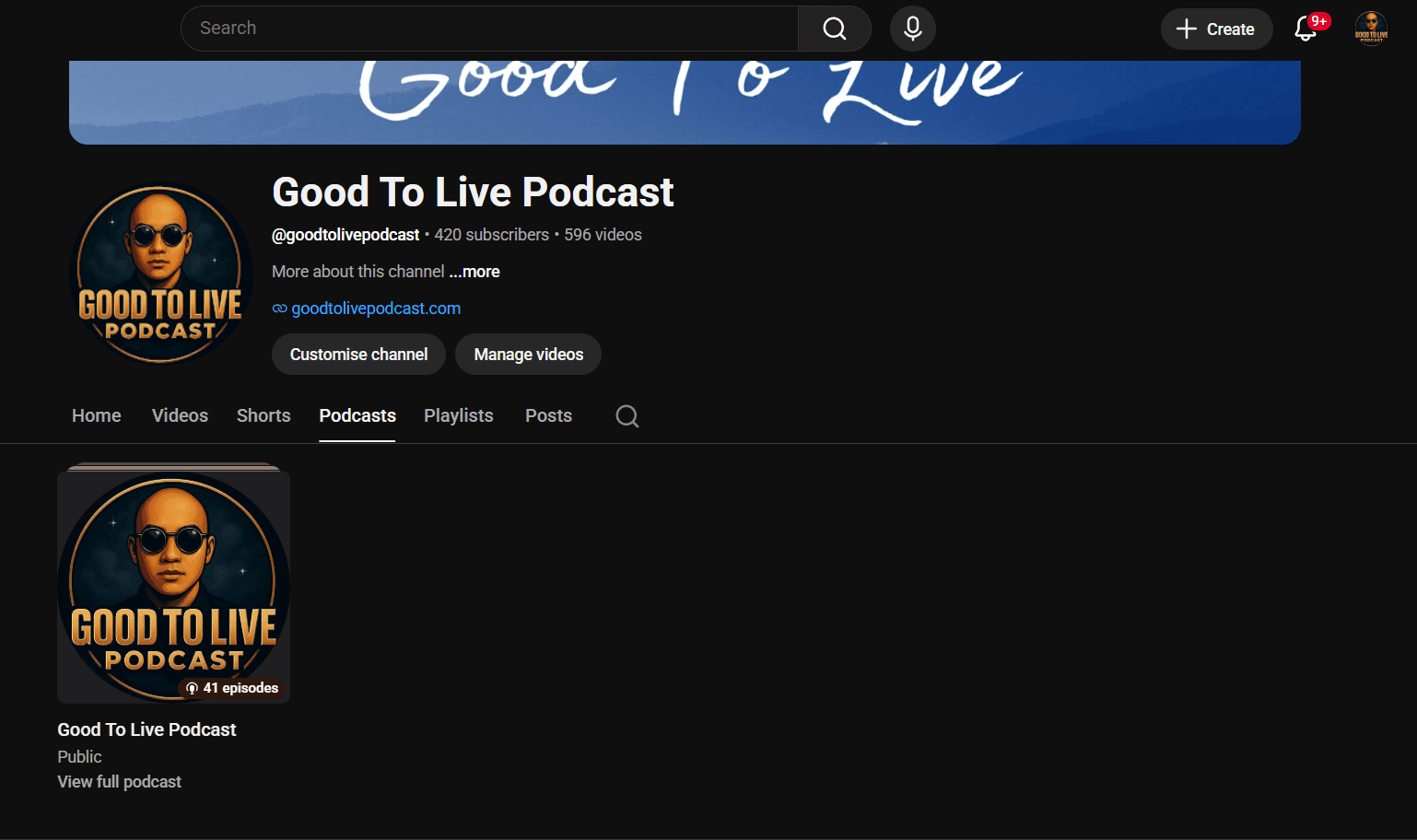The width and height of the screenshot is (1417, 840).
Task: Select the Podcasts tab
Action: point(357,415)
